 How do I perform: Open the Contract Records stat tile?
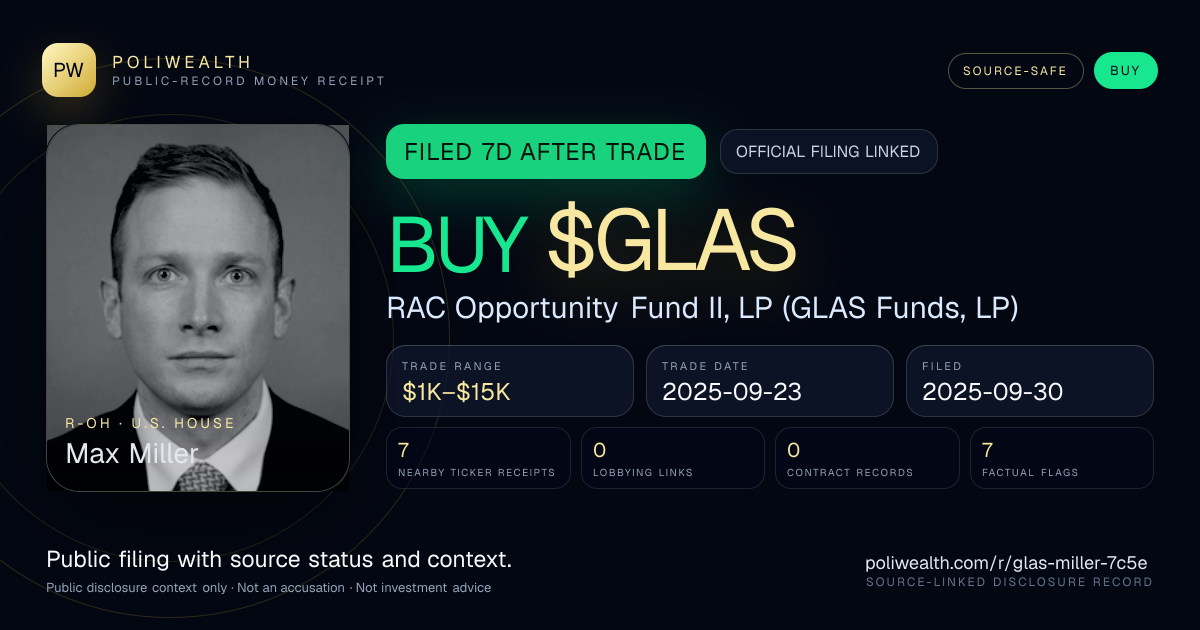(867, 458)
